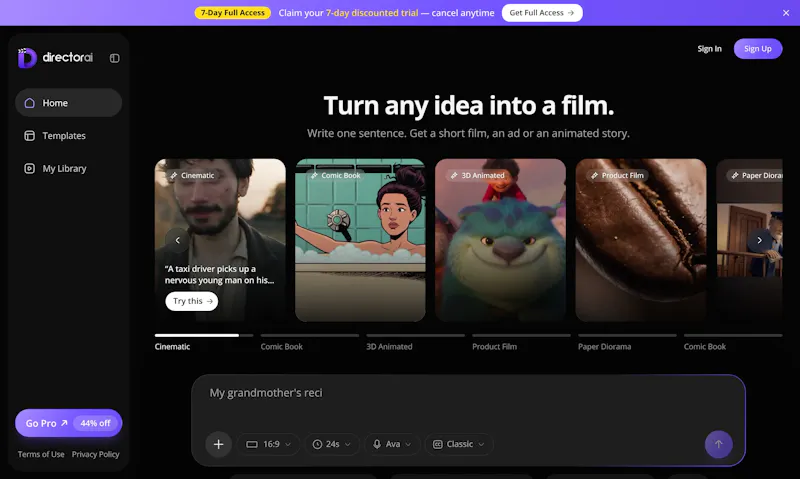Click the 7-Day Full Access badge
This screenshot has width=800, height=479.
(233, 13)
